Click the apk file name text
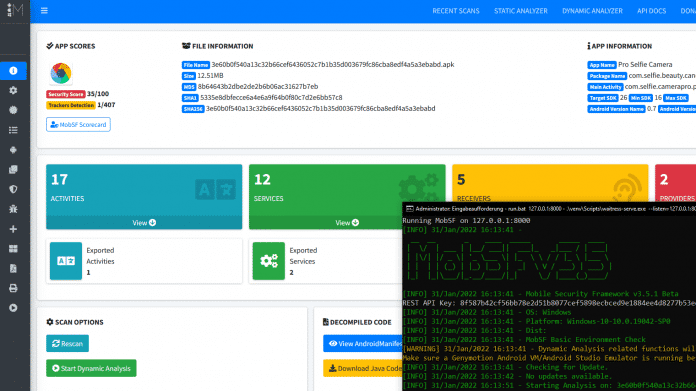 (x=332, y=64)
